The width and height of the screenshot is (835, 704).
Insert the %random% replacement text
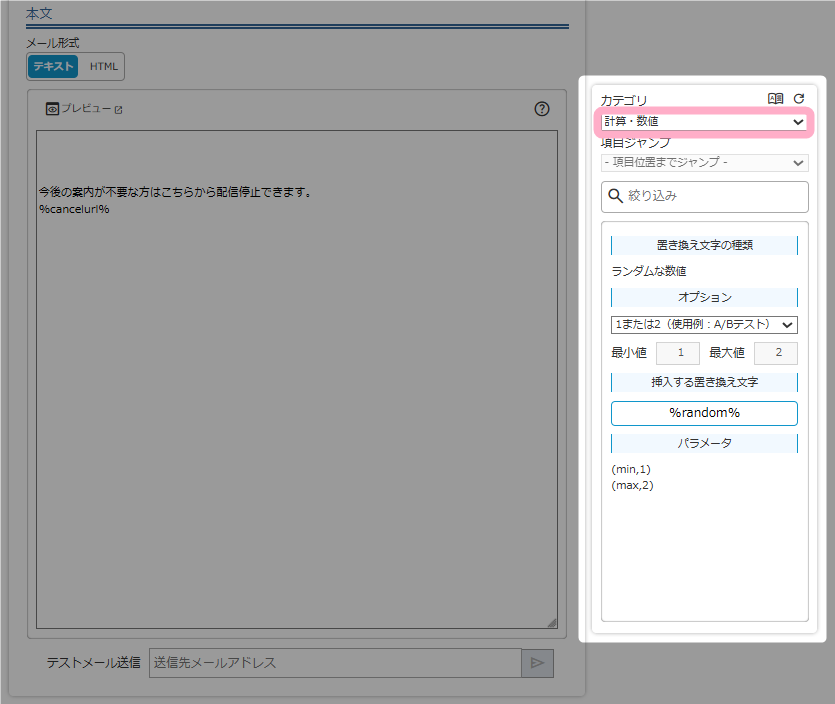[x=704, y=413]
